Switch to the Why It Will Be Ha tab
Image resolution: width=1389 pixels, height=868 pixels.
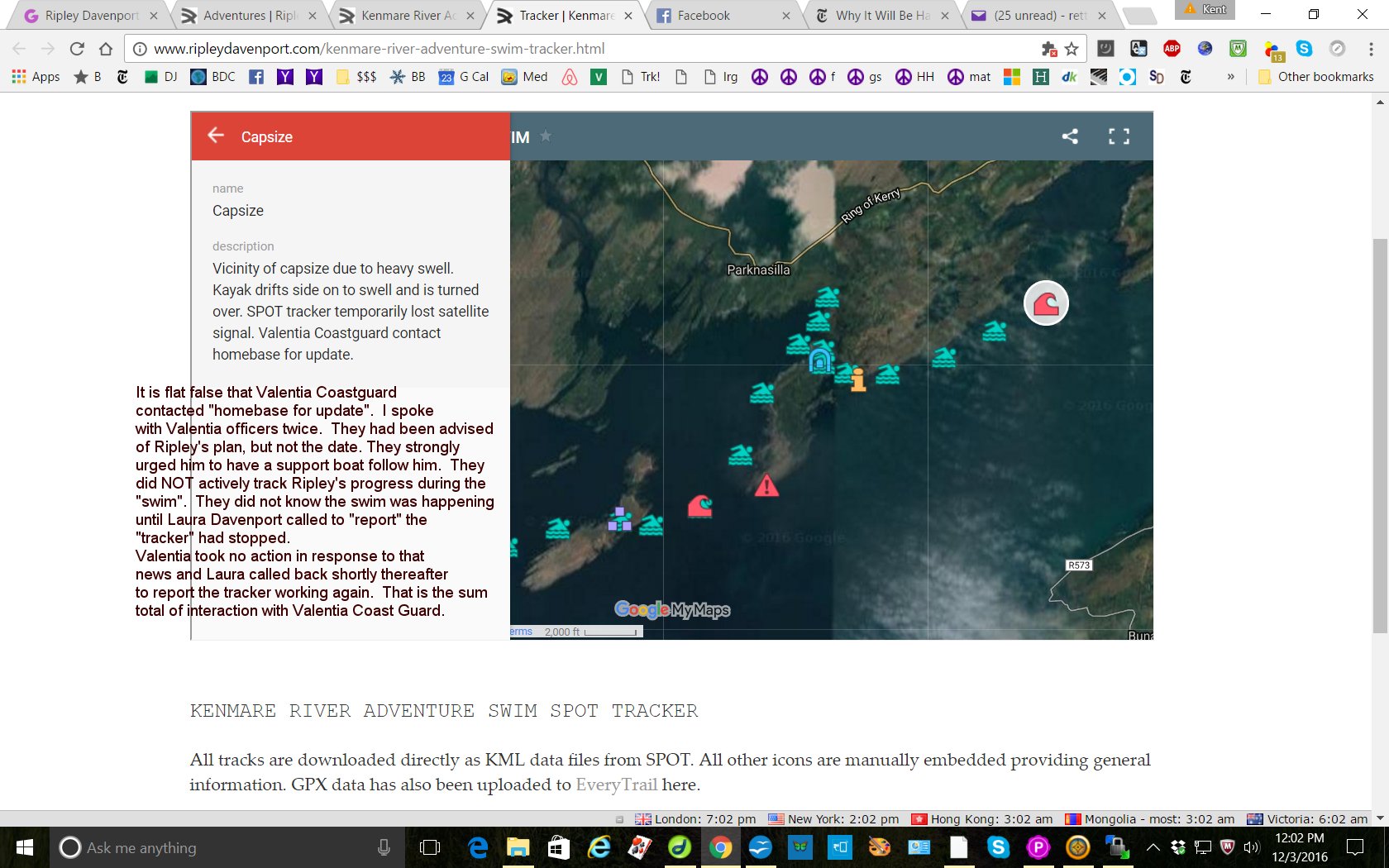coord(881,16)
